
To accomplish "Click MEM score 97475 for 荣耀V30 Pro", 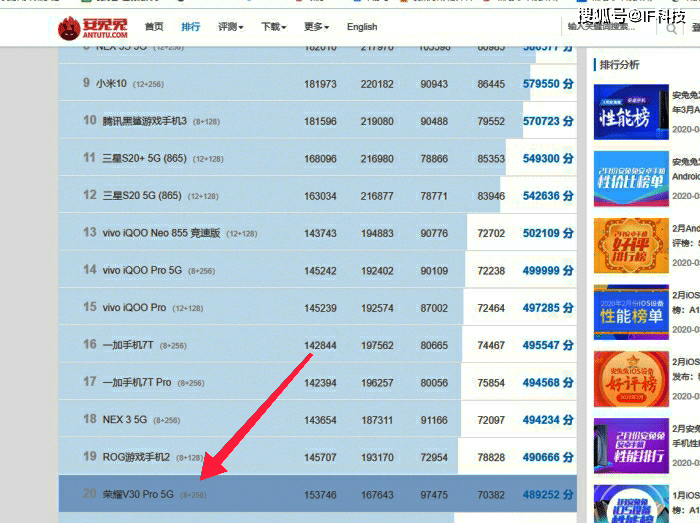I will tap(434, 495).
